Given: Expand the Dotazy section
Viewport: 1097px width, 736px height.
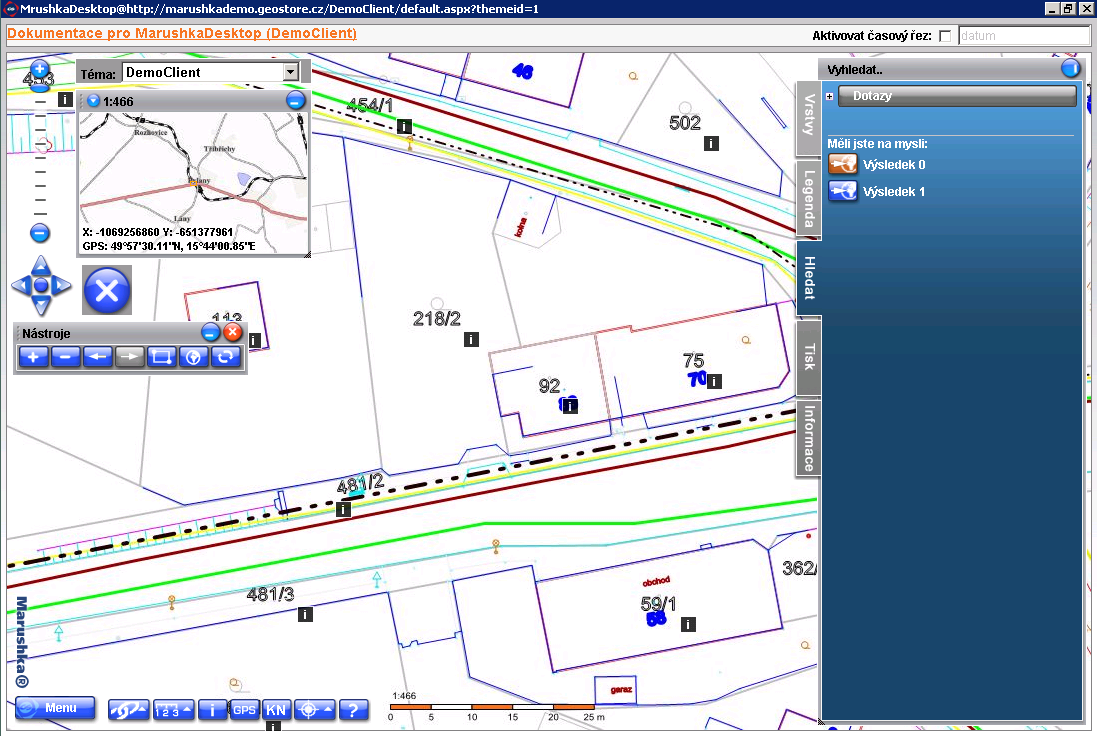Looking at the screenshot, I should 831,96.
